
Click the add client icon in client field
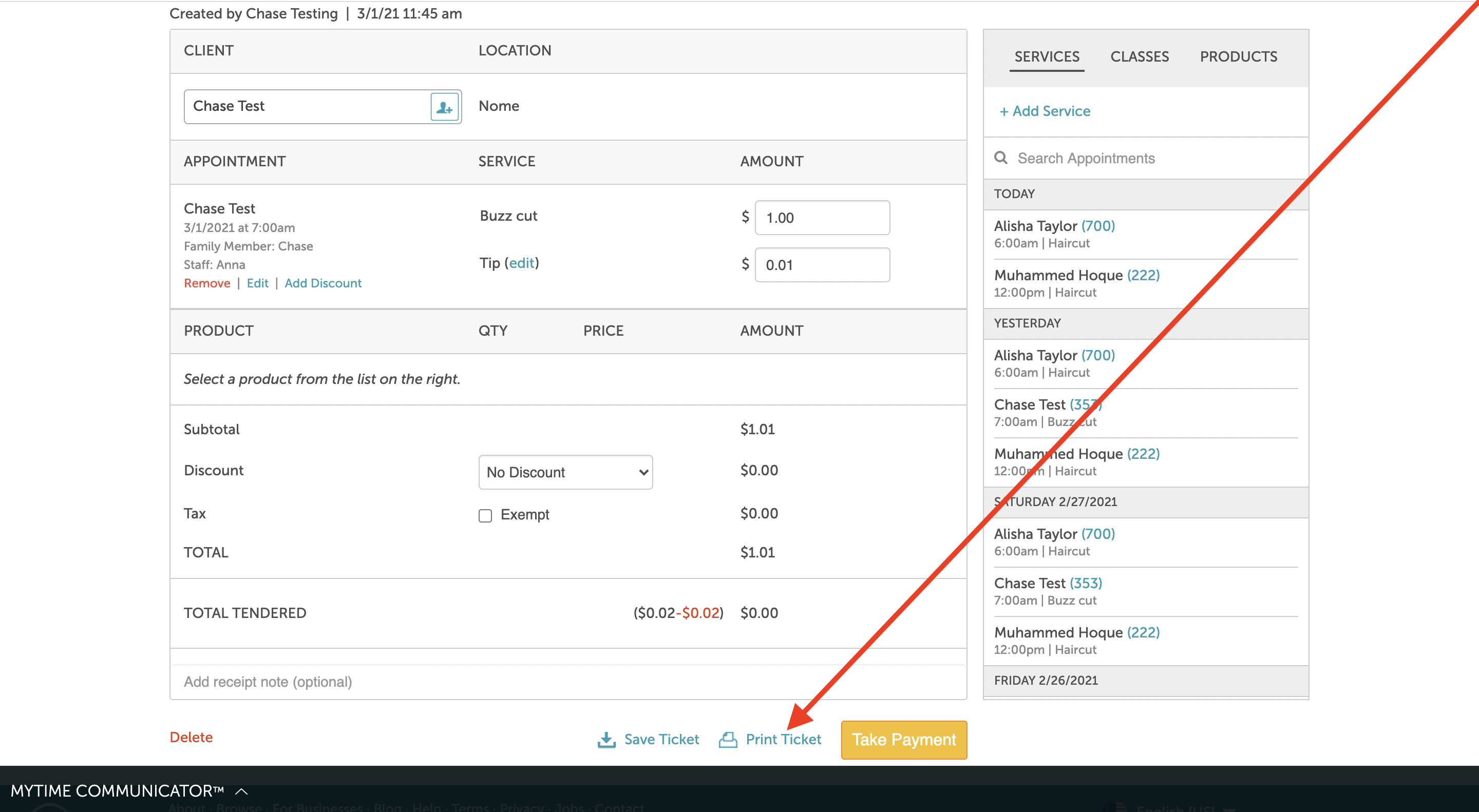(444, 107)
